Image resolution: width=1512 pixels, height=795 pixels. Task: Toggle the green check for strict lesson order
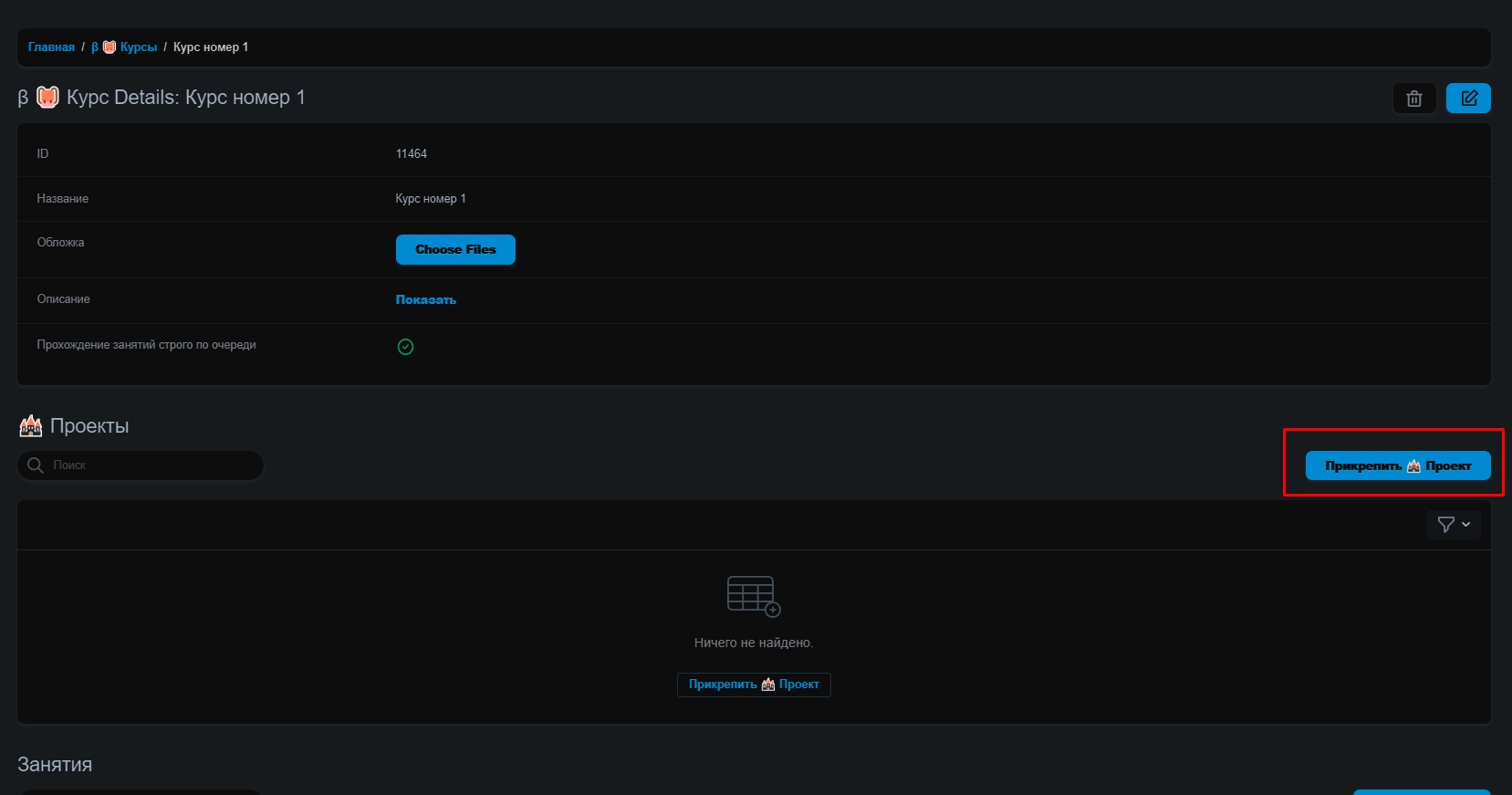click(406, 347)
